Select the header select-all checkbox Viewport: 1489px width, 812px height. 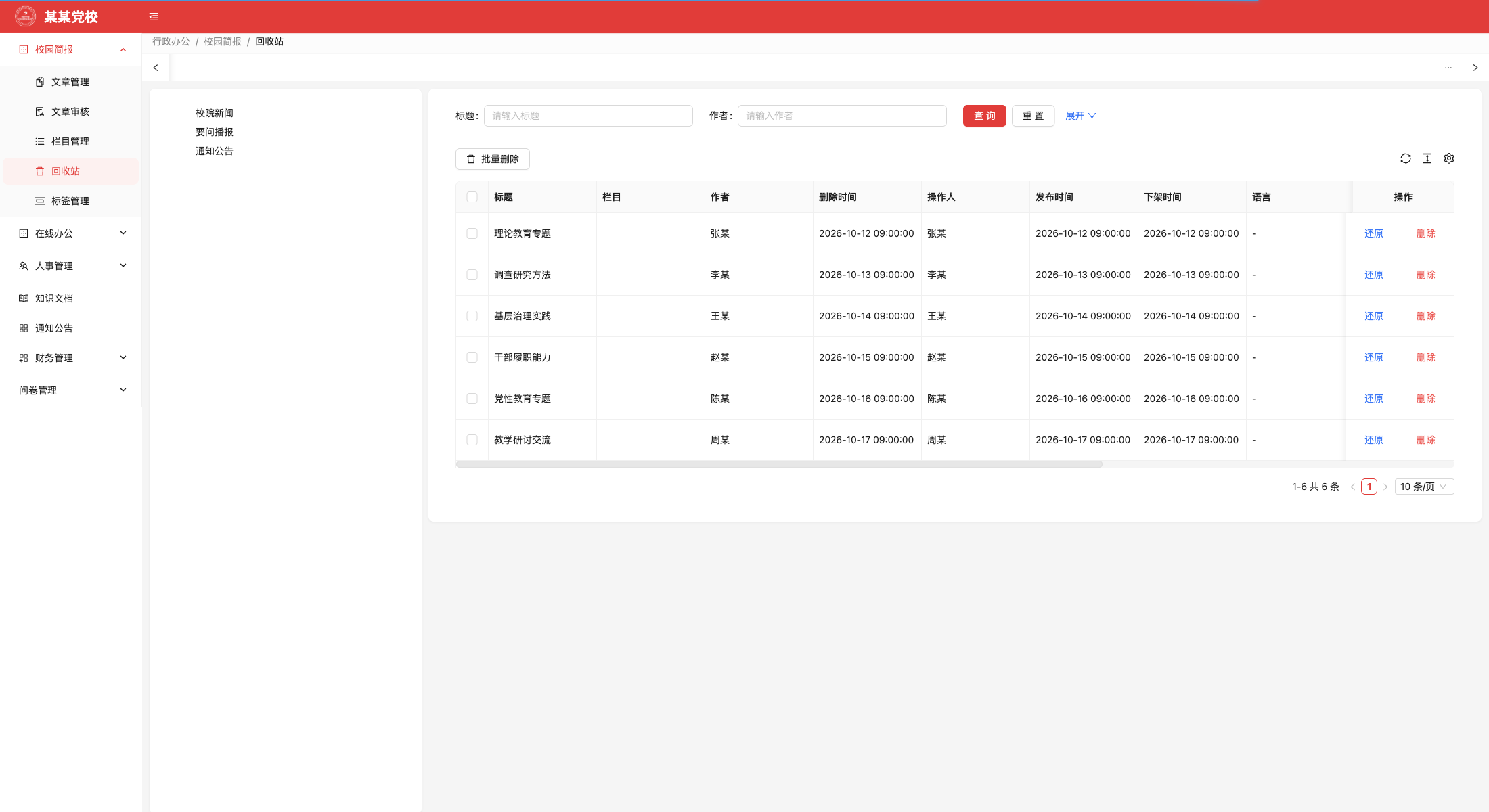click(472, 197)
